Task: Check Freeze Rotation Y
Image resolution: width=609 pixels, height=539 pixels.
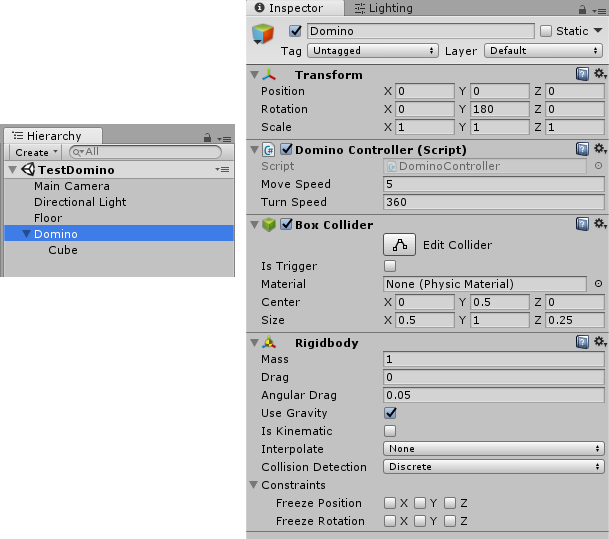Action: tap(420, 521)
